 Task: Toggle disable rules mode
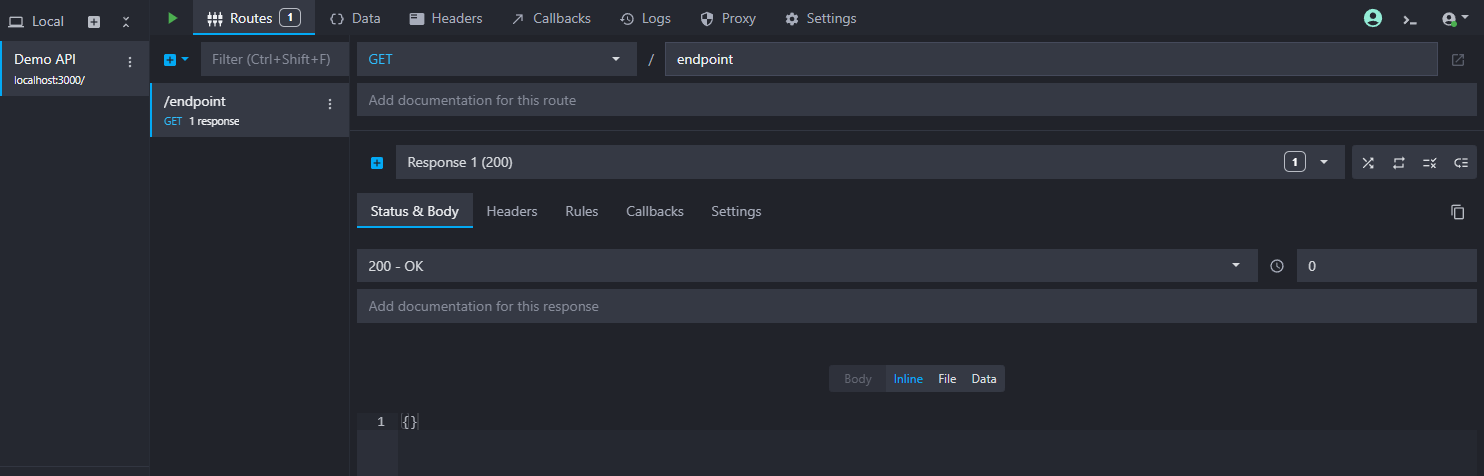1429,163
